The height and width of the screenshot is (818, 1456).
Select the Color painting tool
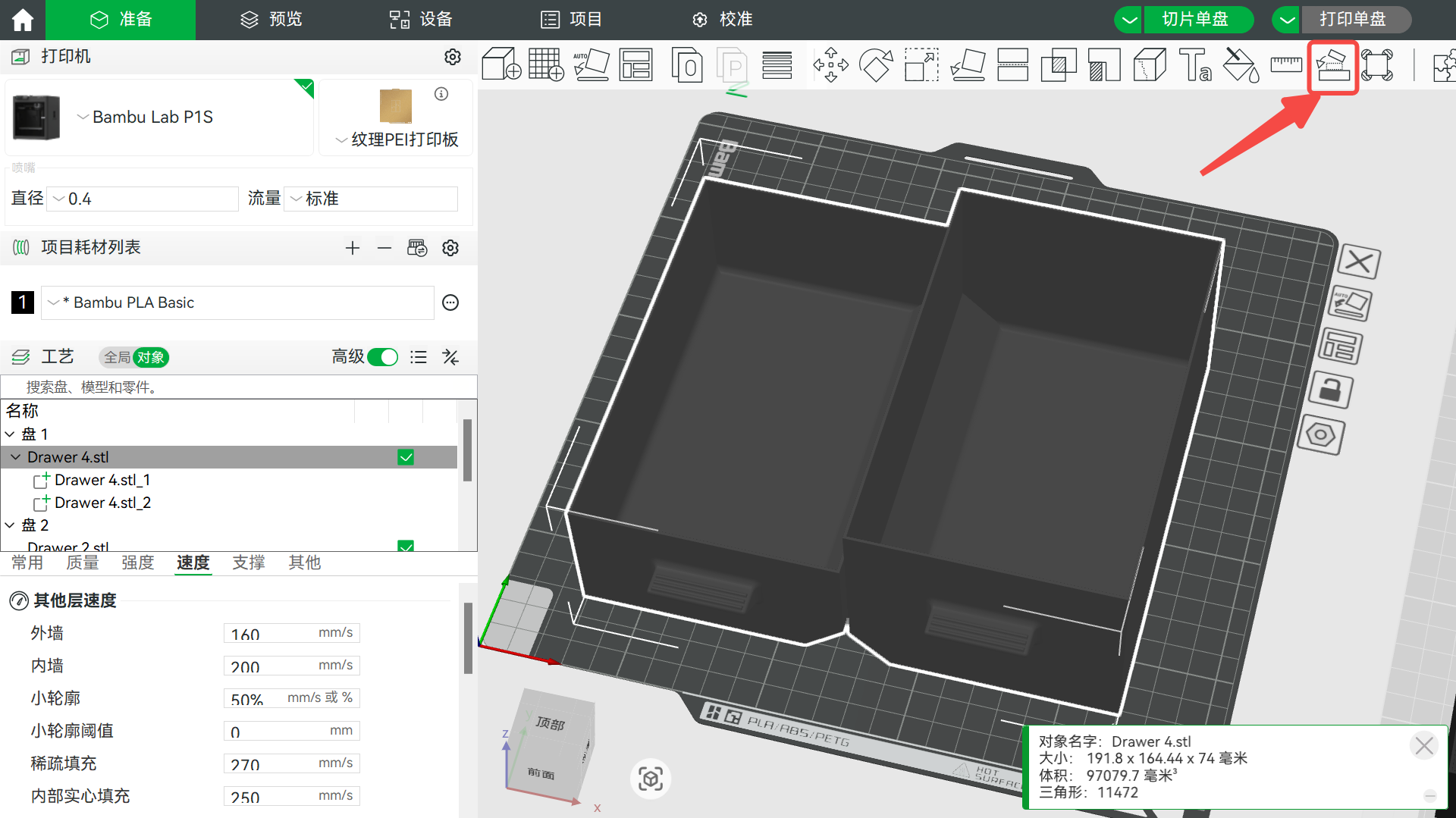tap(1241, 64)
